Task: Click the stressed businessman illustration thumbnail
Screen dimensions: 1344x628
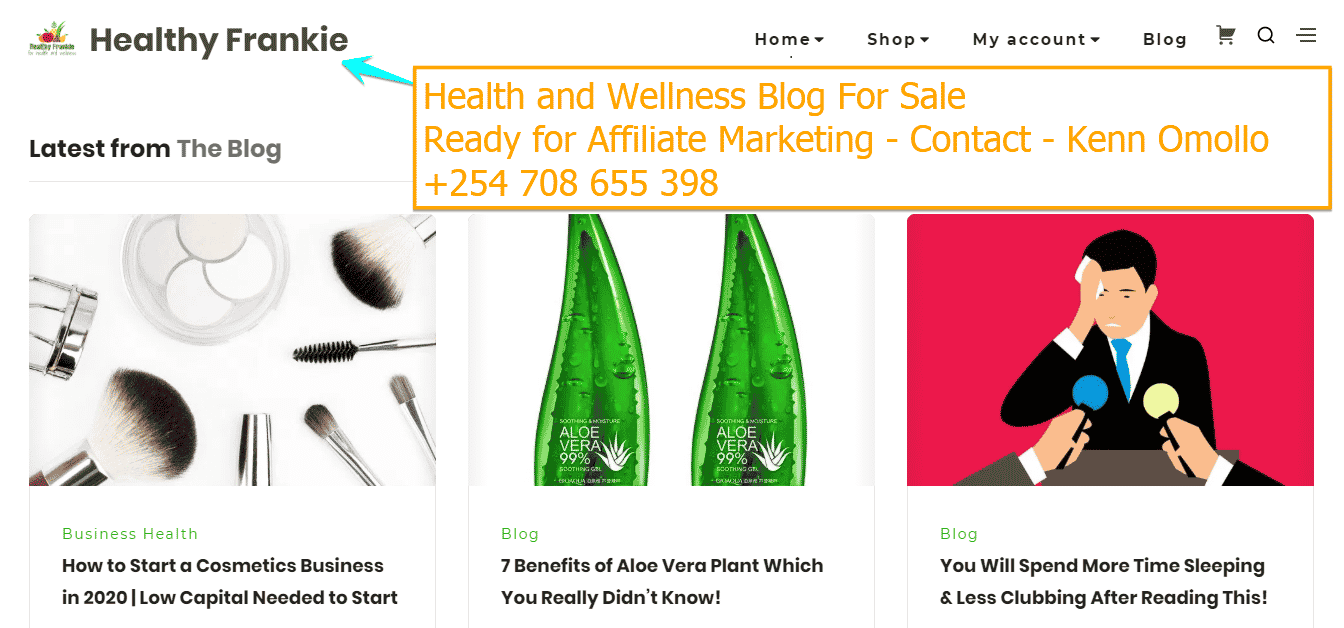Action: (1110, 350)
